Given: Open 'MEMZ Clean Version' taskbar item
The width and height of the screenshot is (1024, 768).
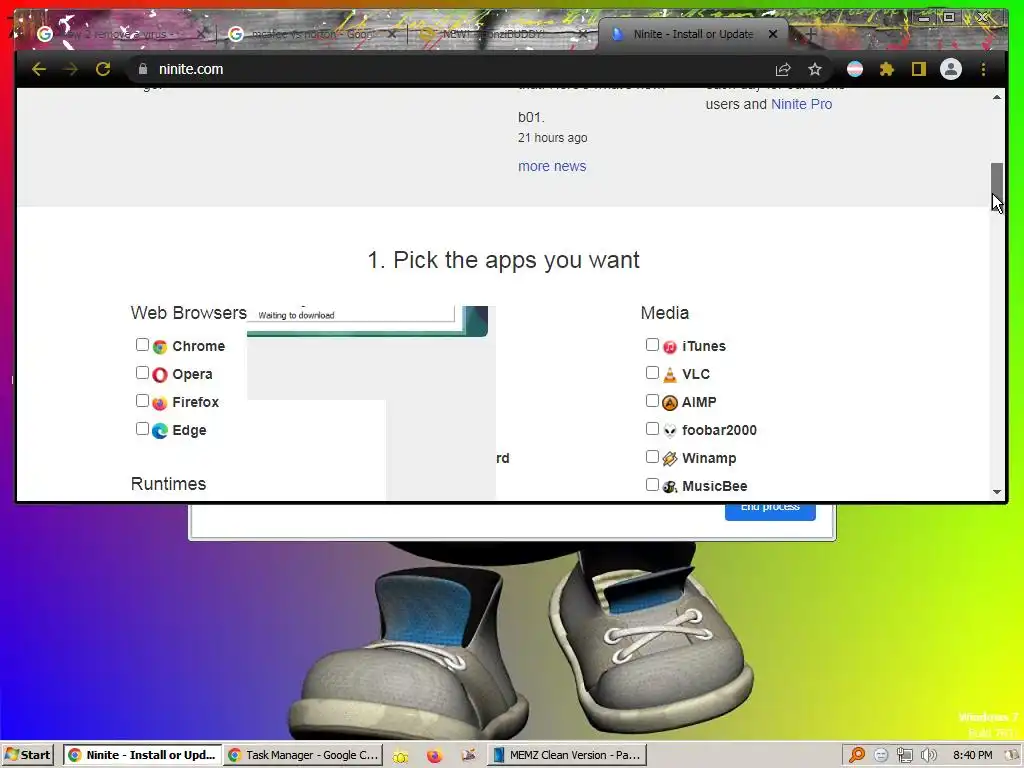Looking at the screenshot, I should coord(567,755).
